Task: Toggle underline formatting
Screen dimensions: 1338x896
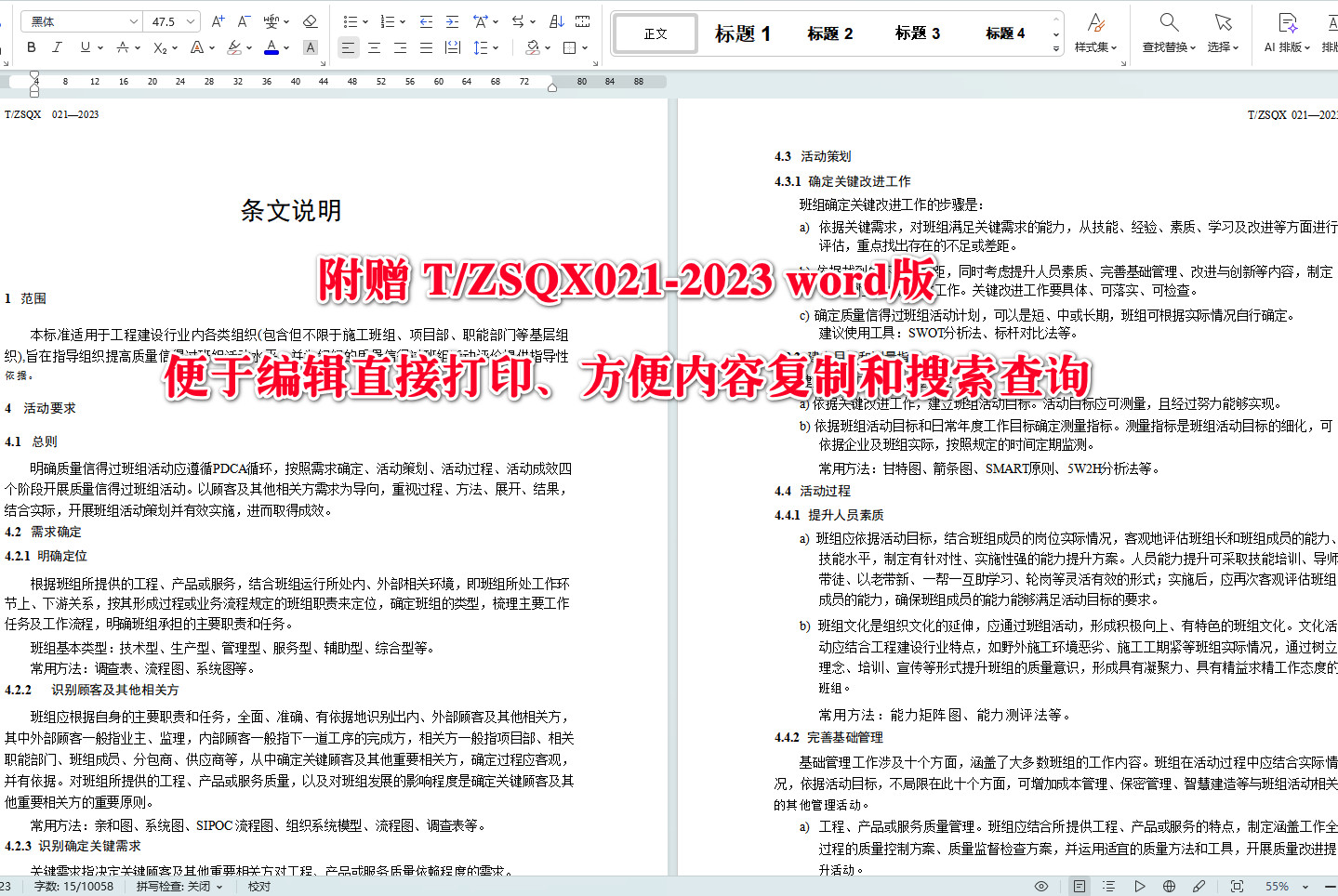Action: [x=86, y=47]
